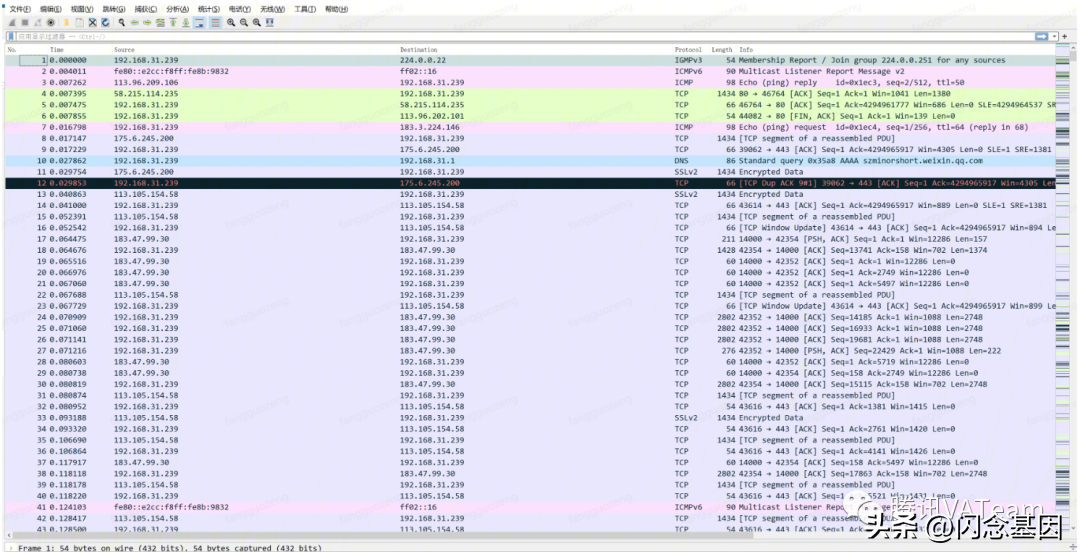Toggle packet list colorization
Screen dimensions: 1080x557
click(x=215, y=22)
